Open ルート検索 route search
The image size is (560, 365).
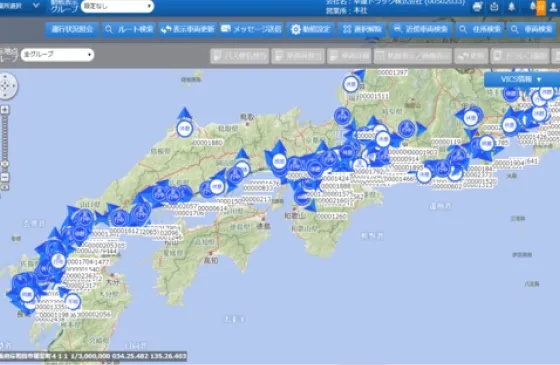pos(129,29)
